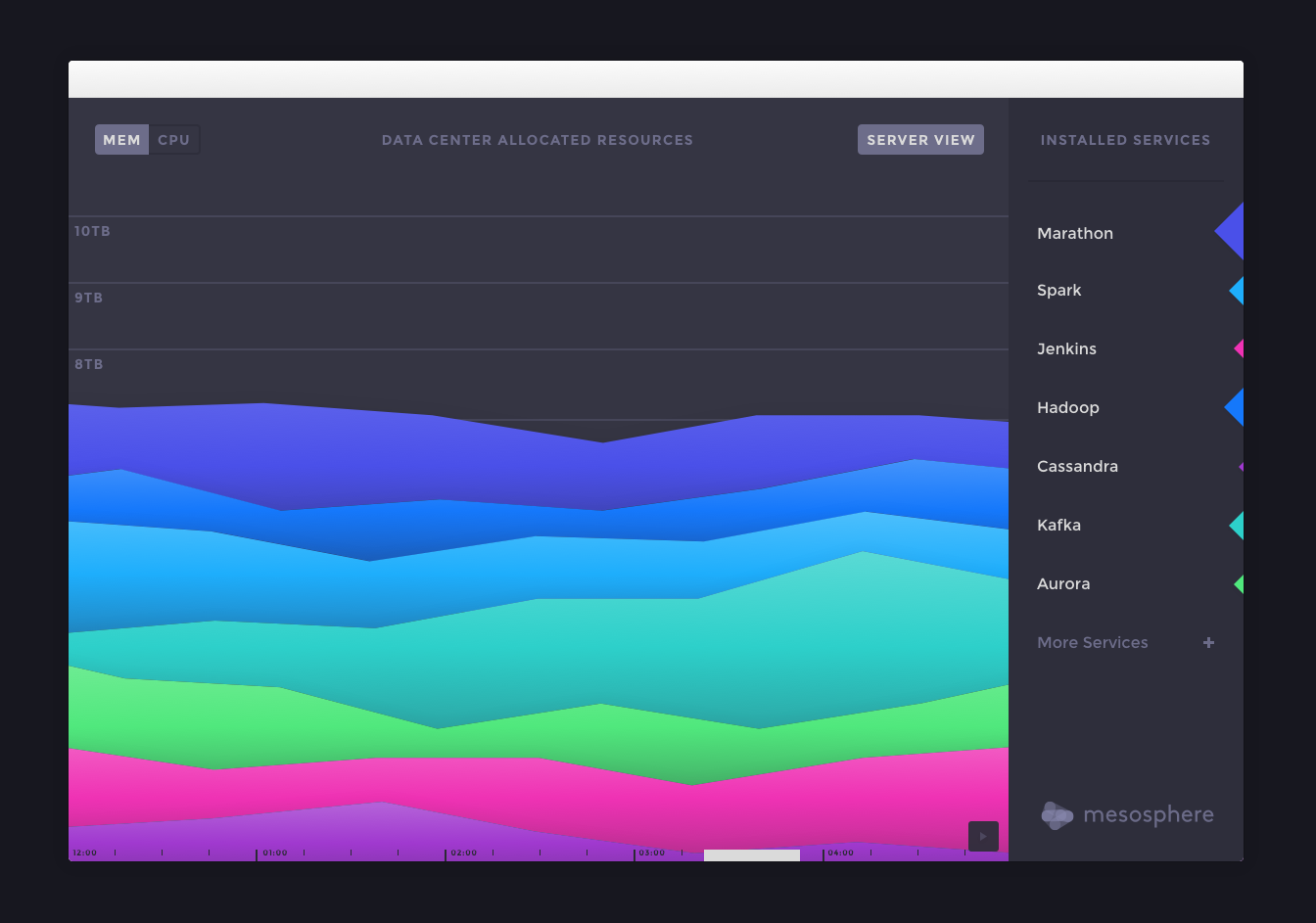Viewport: 1316px width, 923px height.
Task: Click the teal Kafka service icon
Action: point(1237,525)
